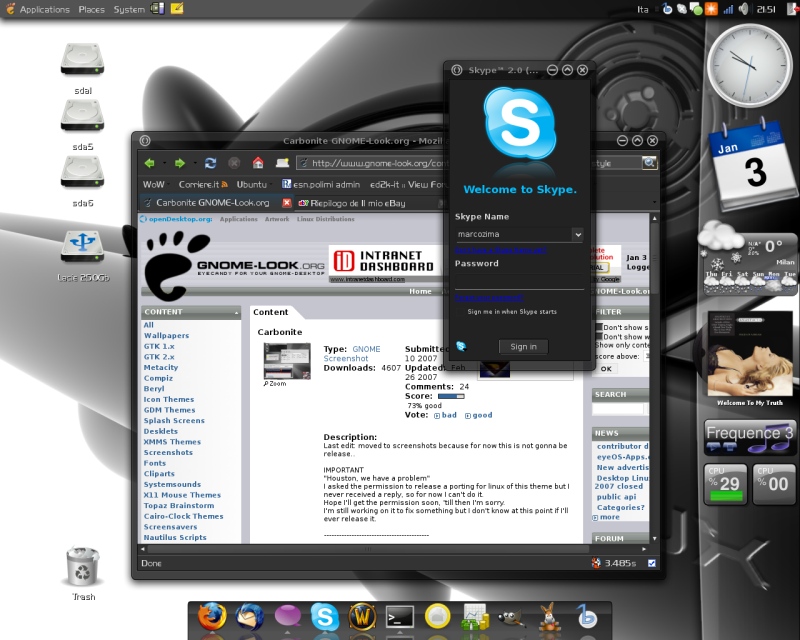Open the sticky notes panel icon
800x640 pixels.
click(177, 9)
